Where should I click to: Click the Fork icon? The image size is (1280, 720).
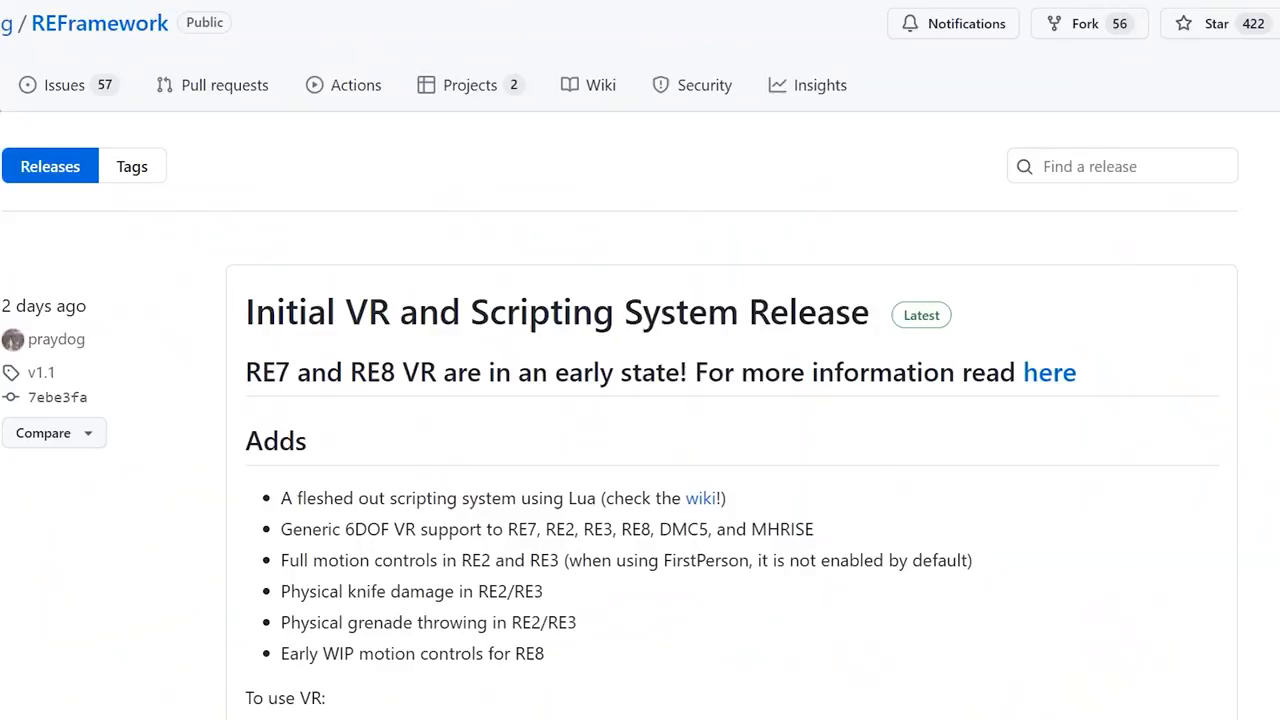coord(1054,23)
